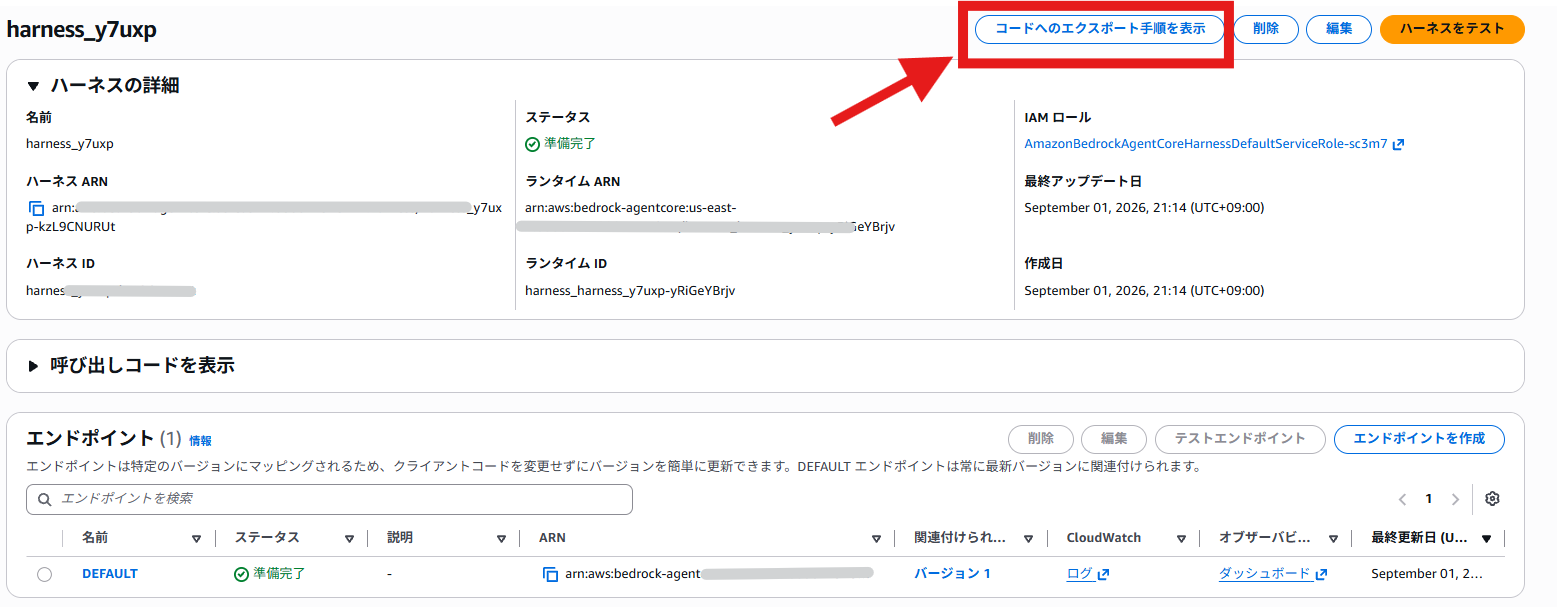Collapse the ハーネスの詳細 section
Viewport: 1557px width, 607px height.
click(x=34, y=86)
